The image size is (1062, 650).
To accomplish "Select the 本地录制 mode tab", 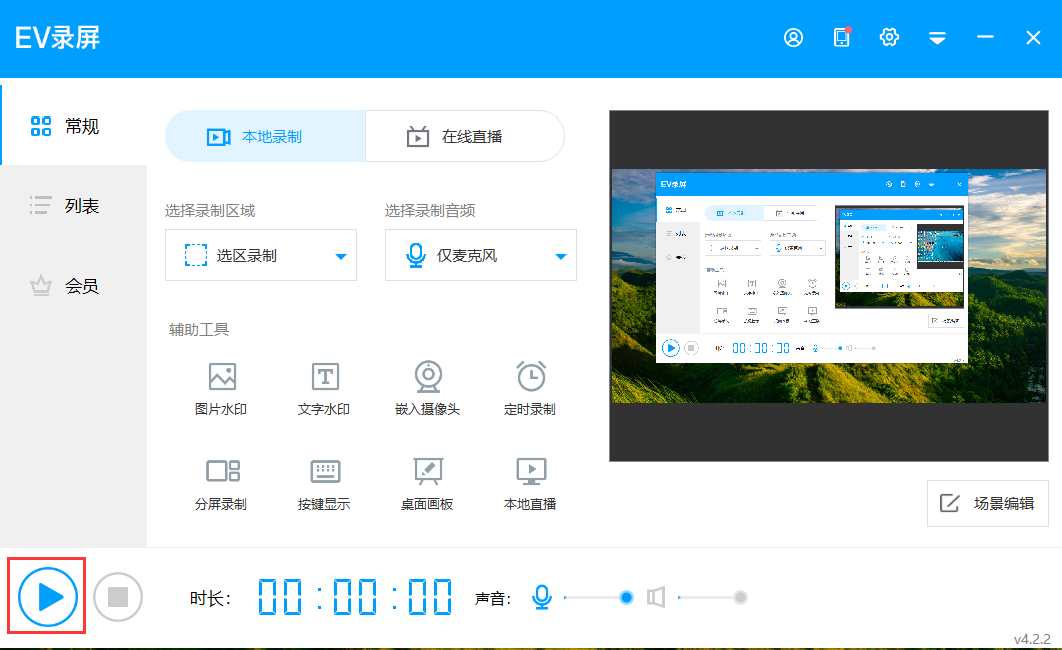I will [x=265, y=136].
